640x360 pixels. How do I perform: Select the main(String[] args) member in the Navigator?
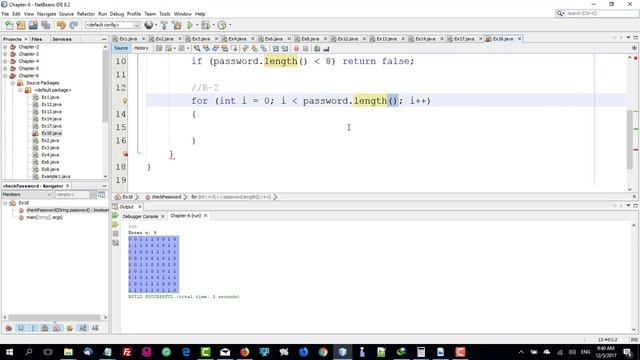[44, 217]
